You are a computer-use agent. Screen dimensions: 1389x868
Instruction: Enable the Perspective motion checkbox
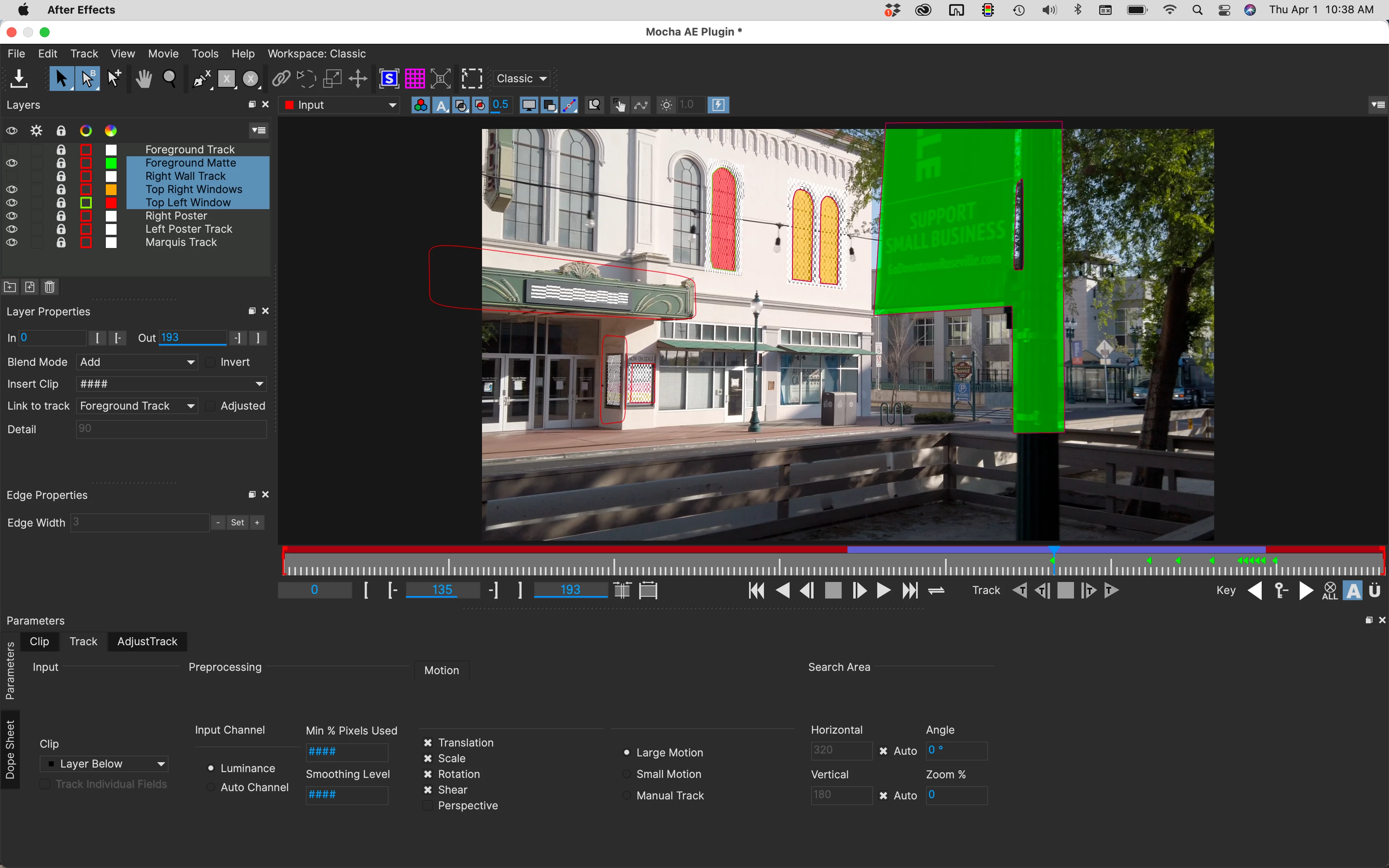click(427, 806)
